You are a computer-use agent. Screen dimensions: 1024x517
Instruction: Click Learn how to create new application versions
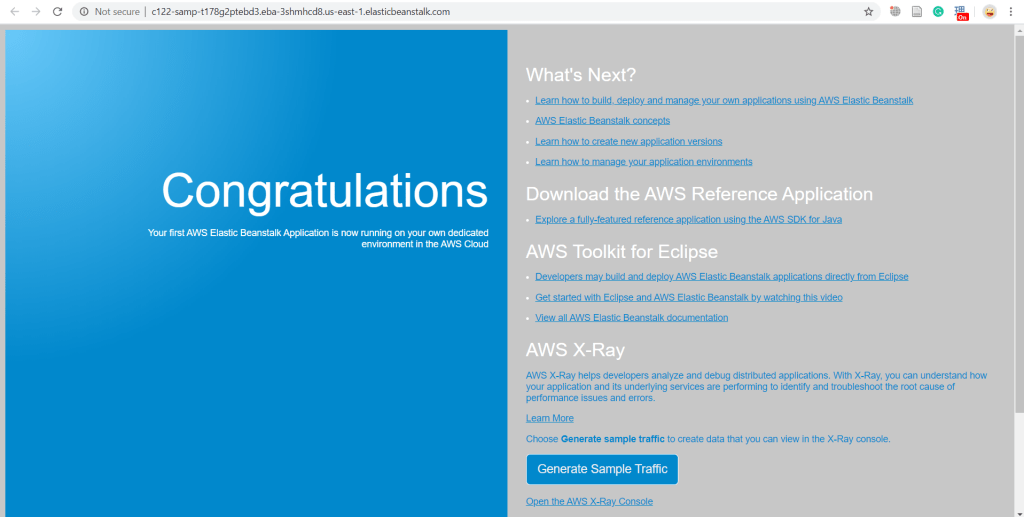point(628,141)
